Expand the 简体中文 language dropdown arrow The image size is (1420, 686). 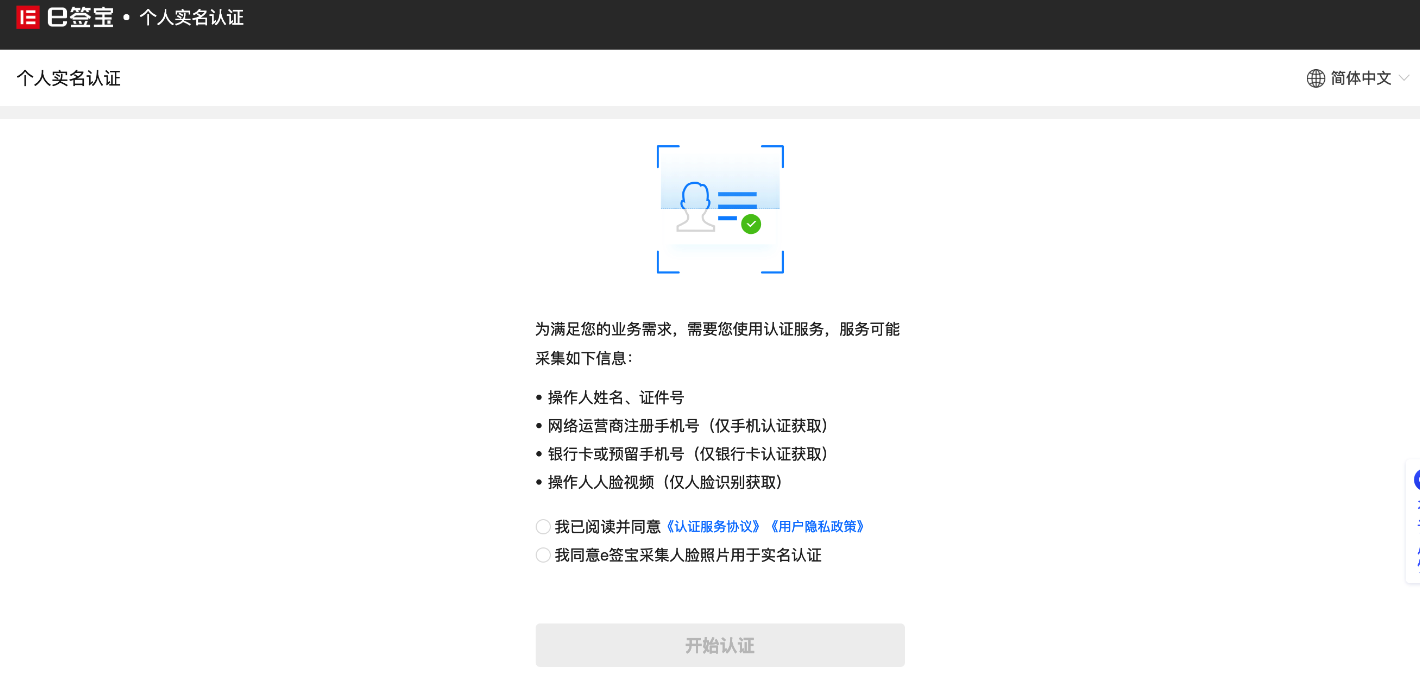(x=1404, y=78)
